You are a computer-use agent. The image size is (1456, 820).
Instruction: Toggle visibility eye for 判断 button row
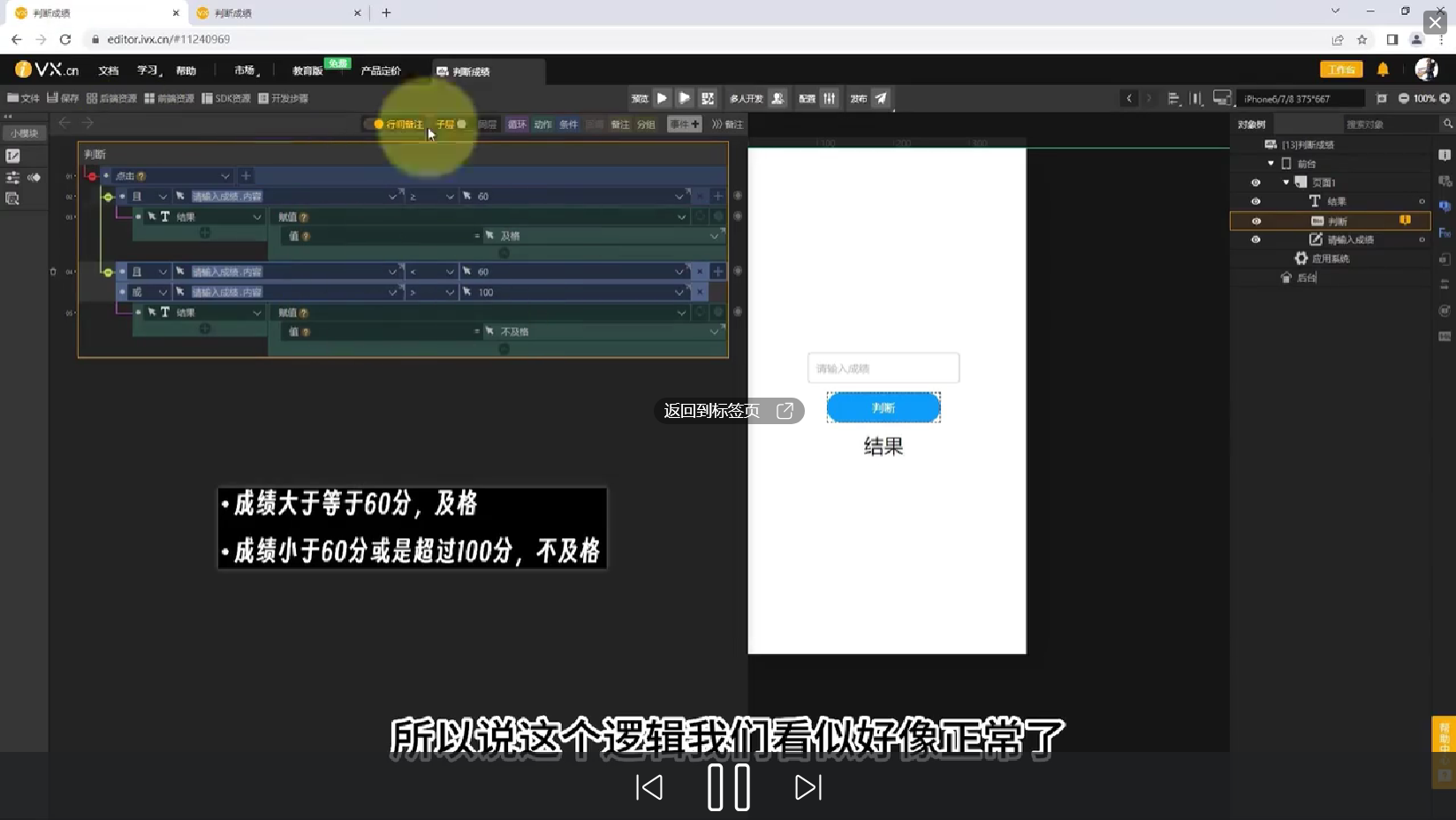(1255, 221)
